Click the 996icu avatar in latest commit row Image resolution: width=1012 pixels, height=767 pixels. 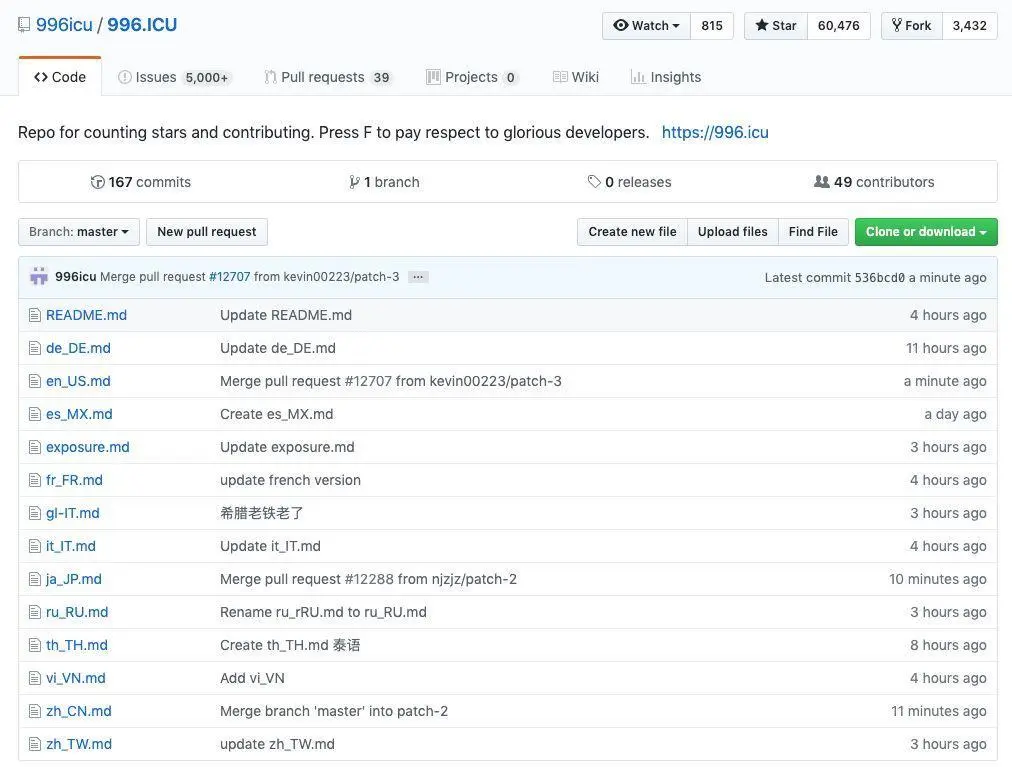coord(39,277)
